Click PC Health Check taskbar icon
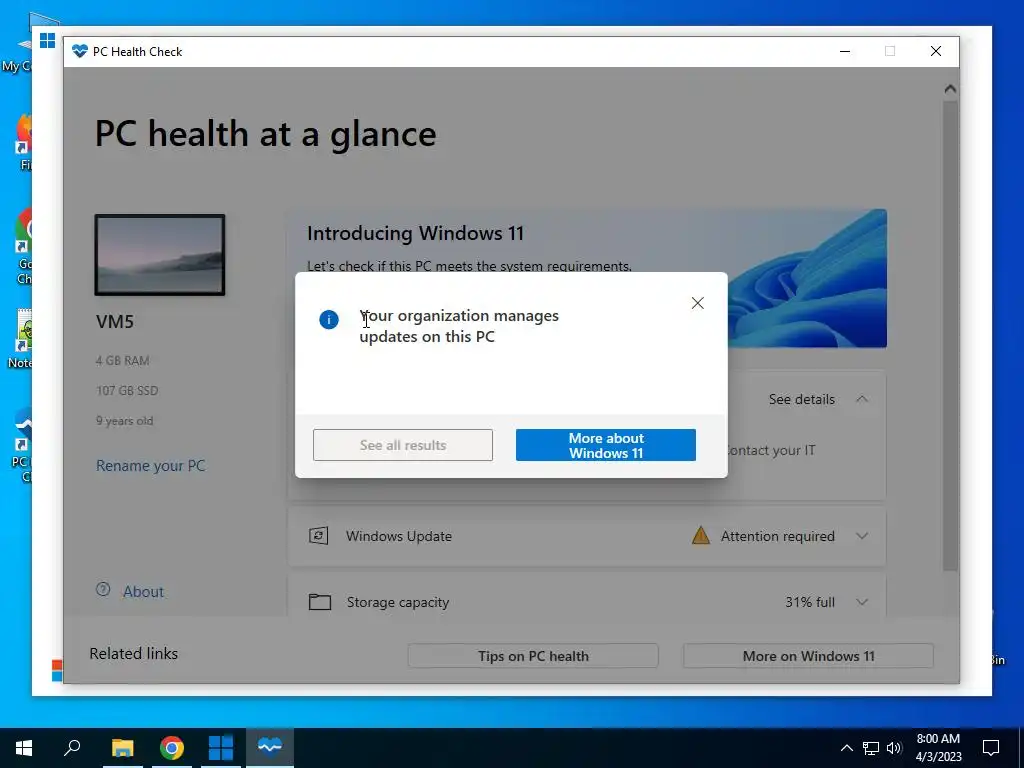 pos(270,748)
